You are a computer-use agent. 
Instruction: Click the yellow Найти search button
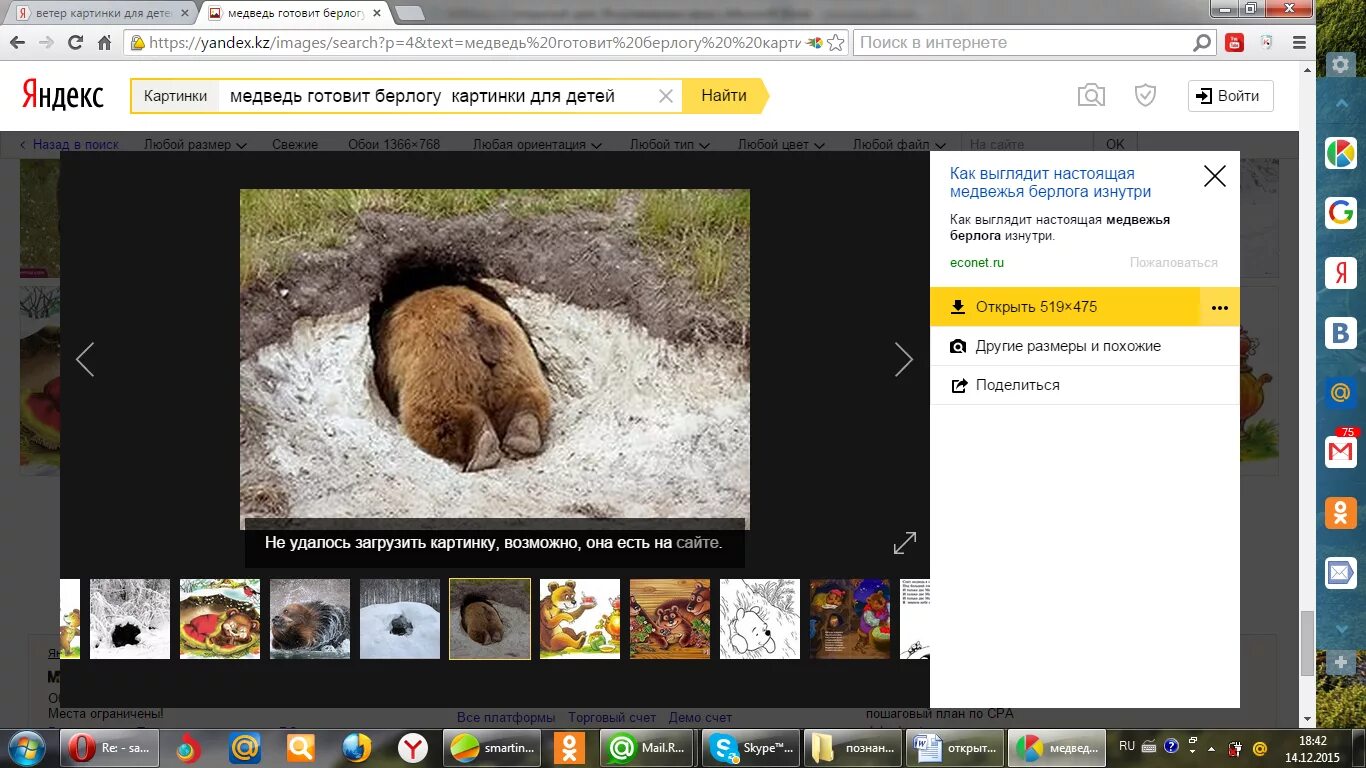coord(724,96)
